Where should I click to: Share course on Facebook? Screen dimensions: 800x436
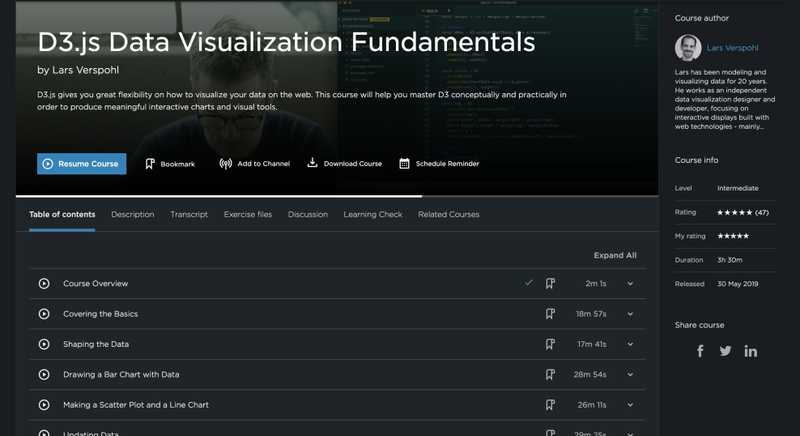point(701,351)
